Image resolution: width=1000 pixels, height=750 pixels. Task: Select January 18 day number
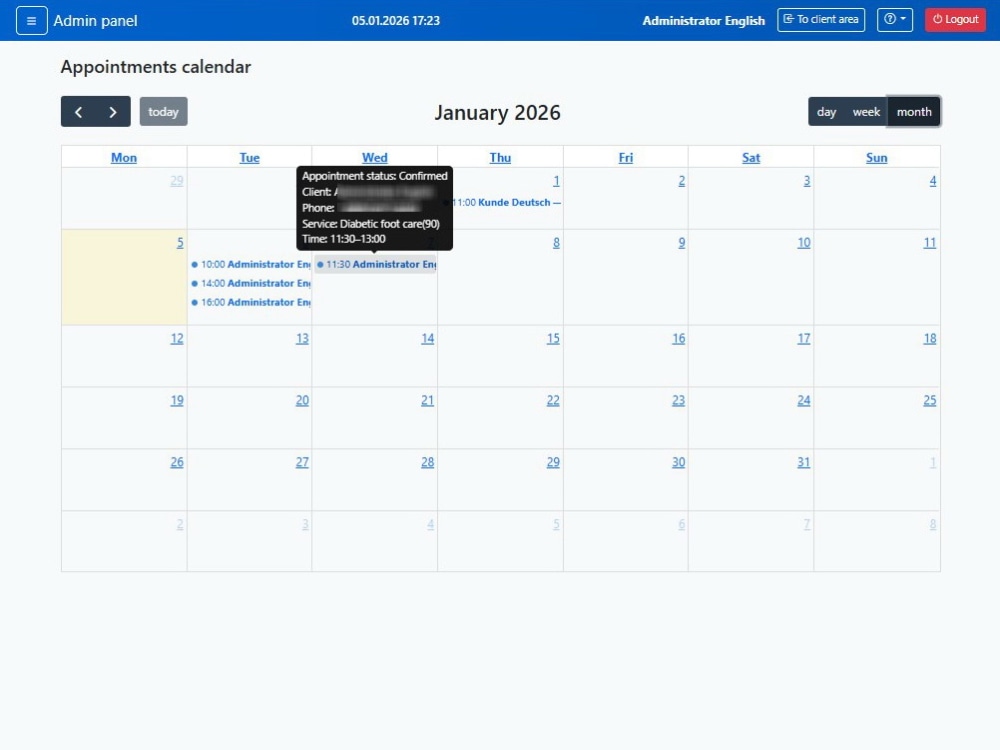point(930,339)
